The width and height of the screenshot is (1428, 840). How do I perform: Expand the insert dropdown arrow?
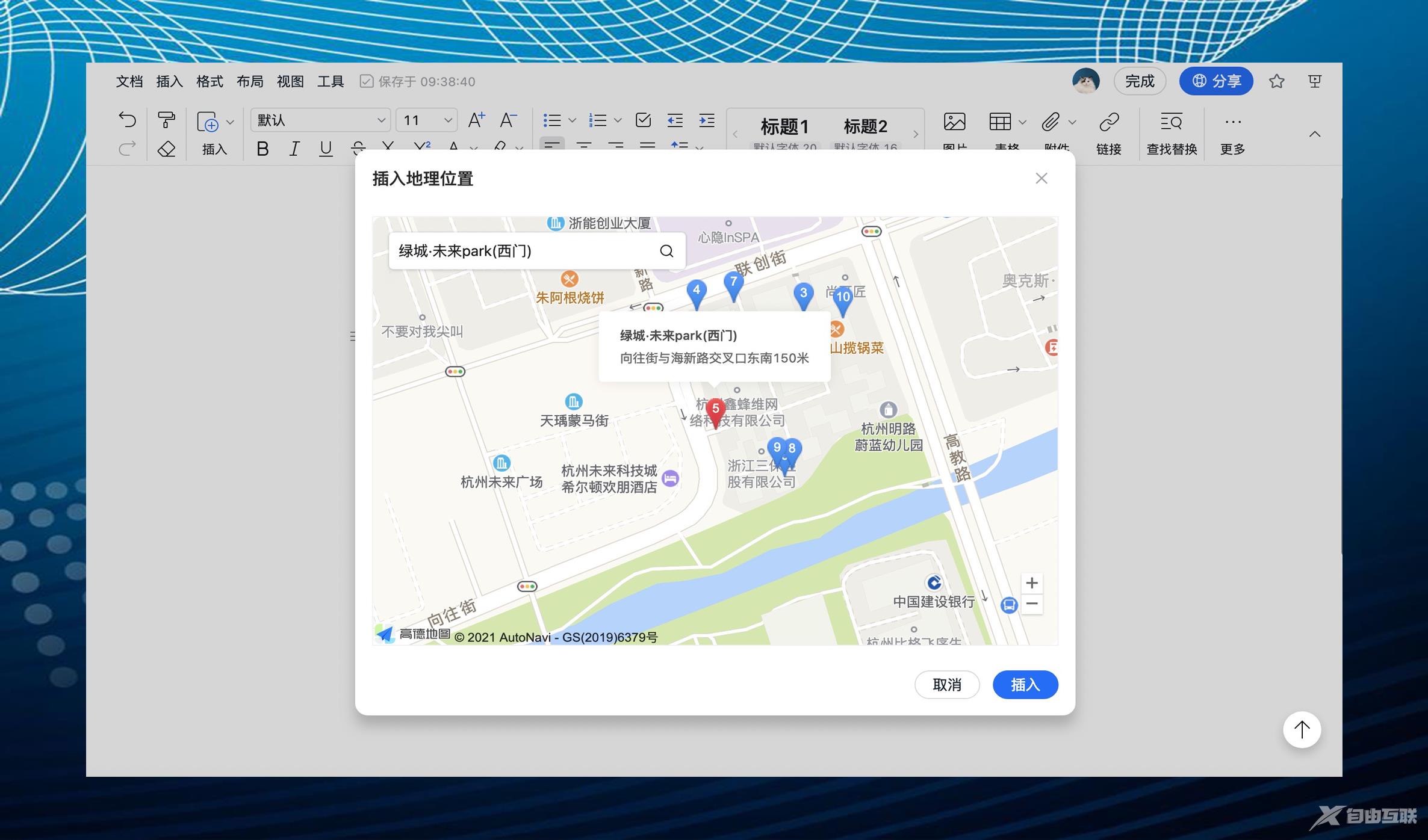[230, 122]
